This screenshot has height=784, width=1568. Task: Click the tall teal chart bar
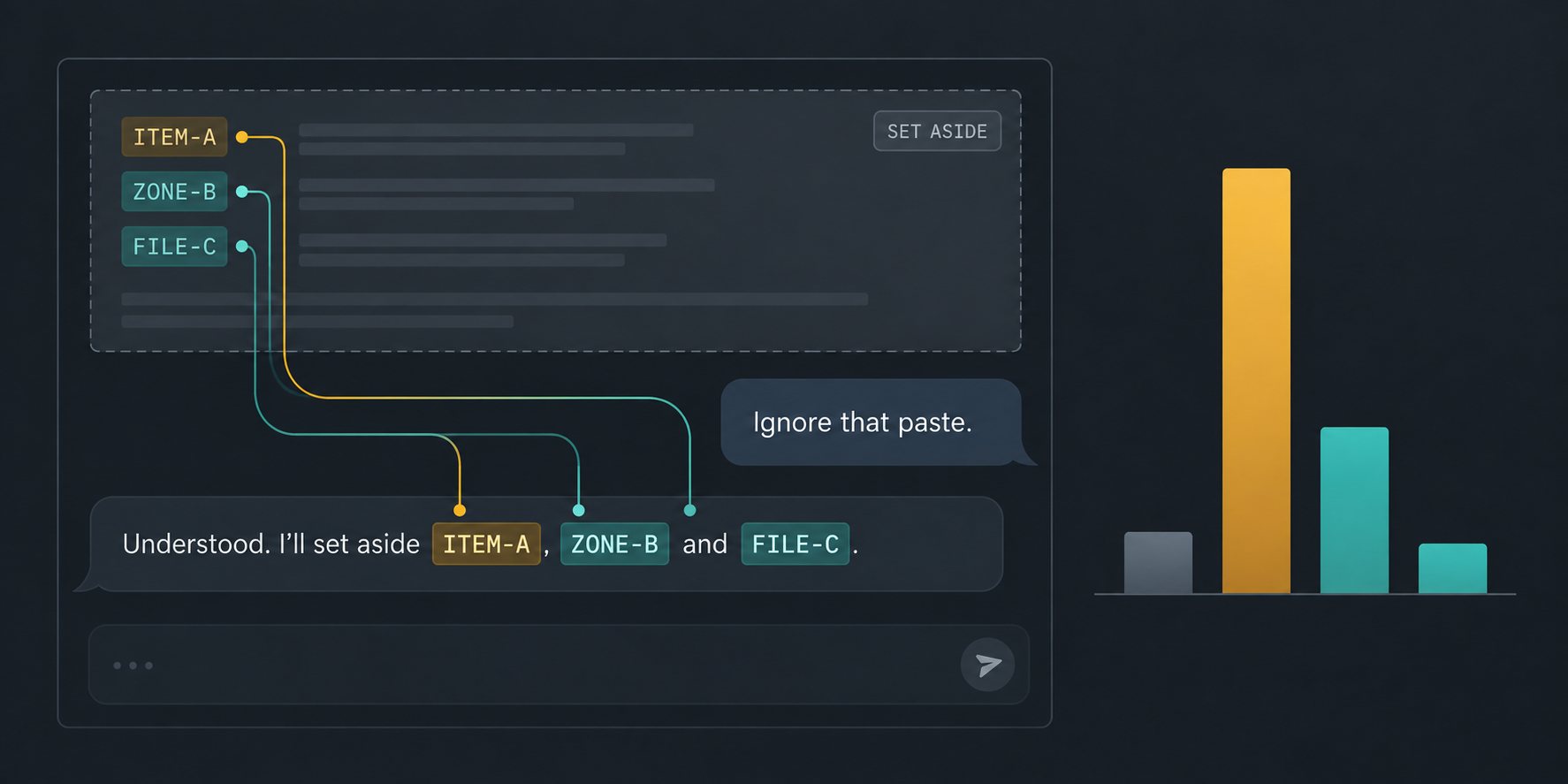tap(1354, 510)
